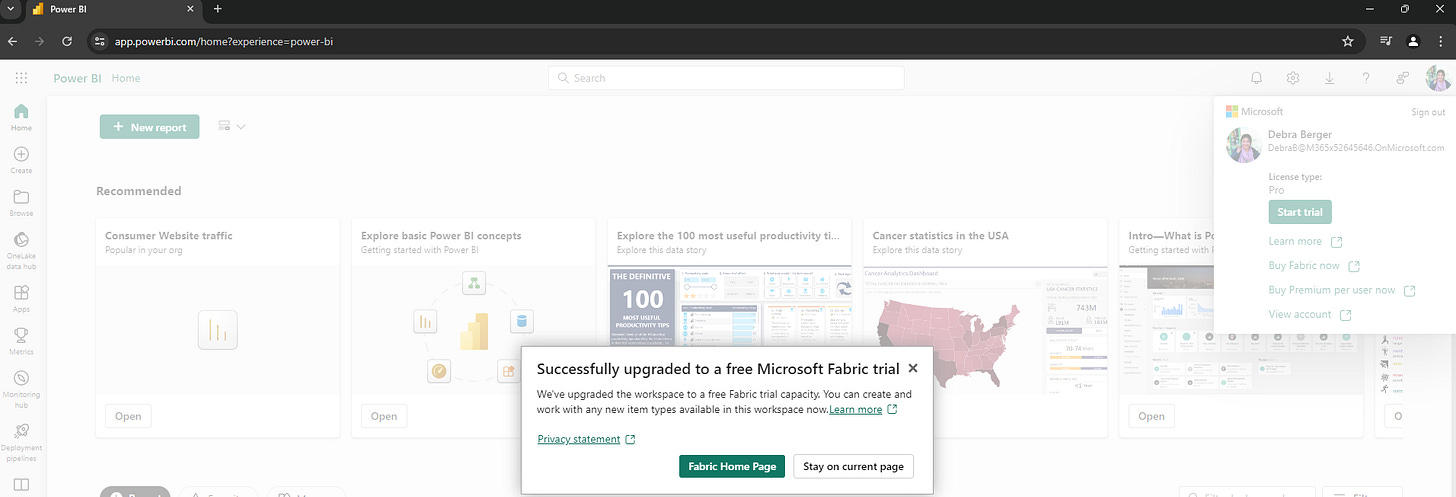Open Browse folder in left navigation
Viewport: 1456px width, 497px height.
tap(21, 203)
